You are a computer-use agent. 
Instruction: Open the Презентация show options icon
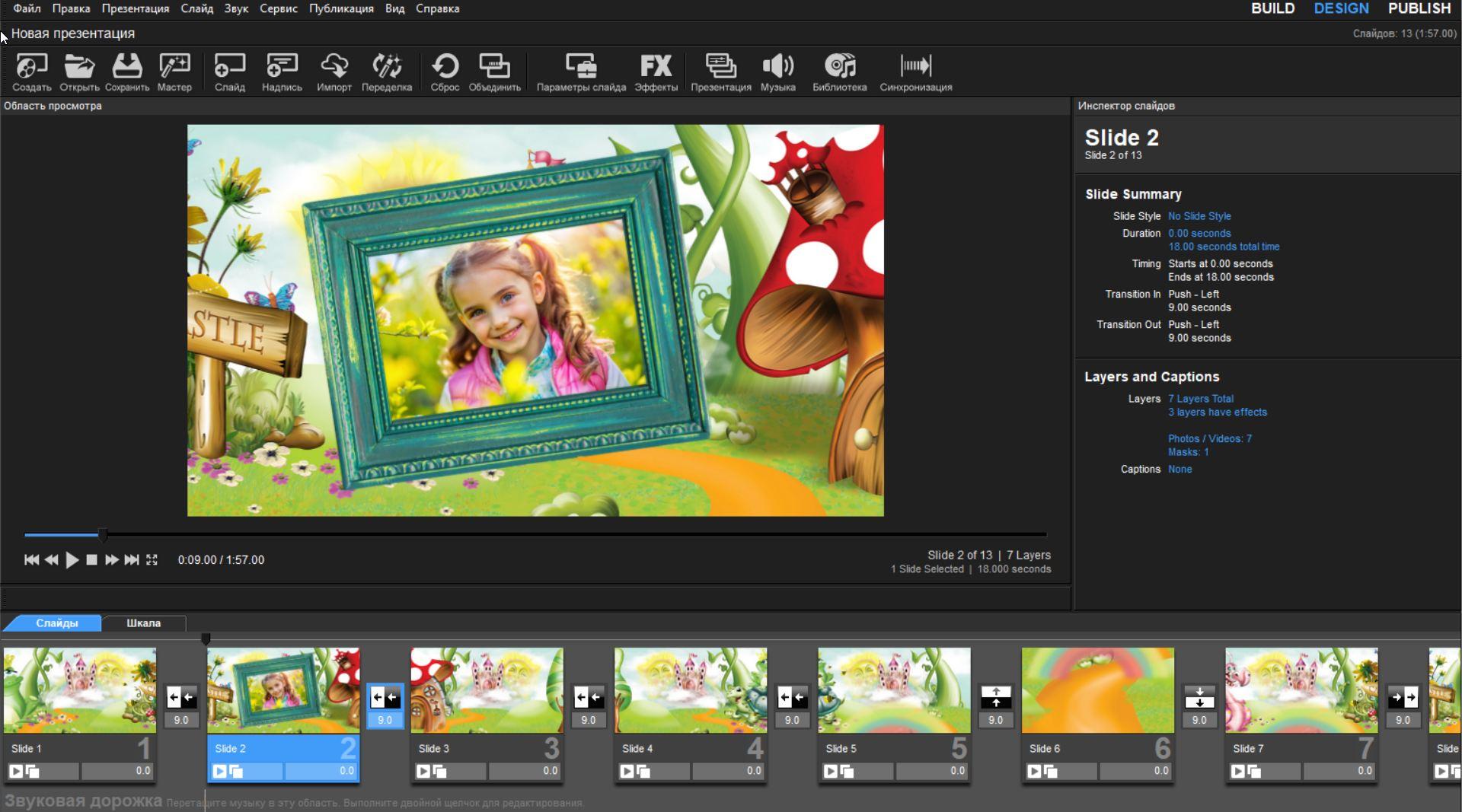point(721,72)
